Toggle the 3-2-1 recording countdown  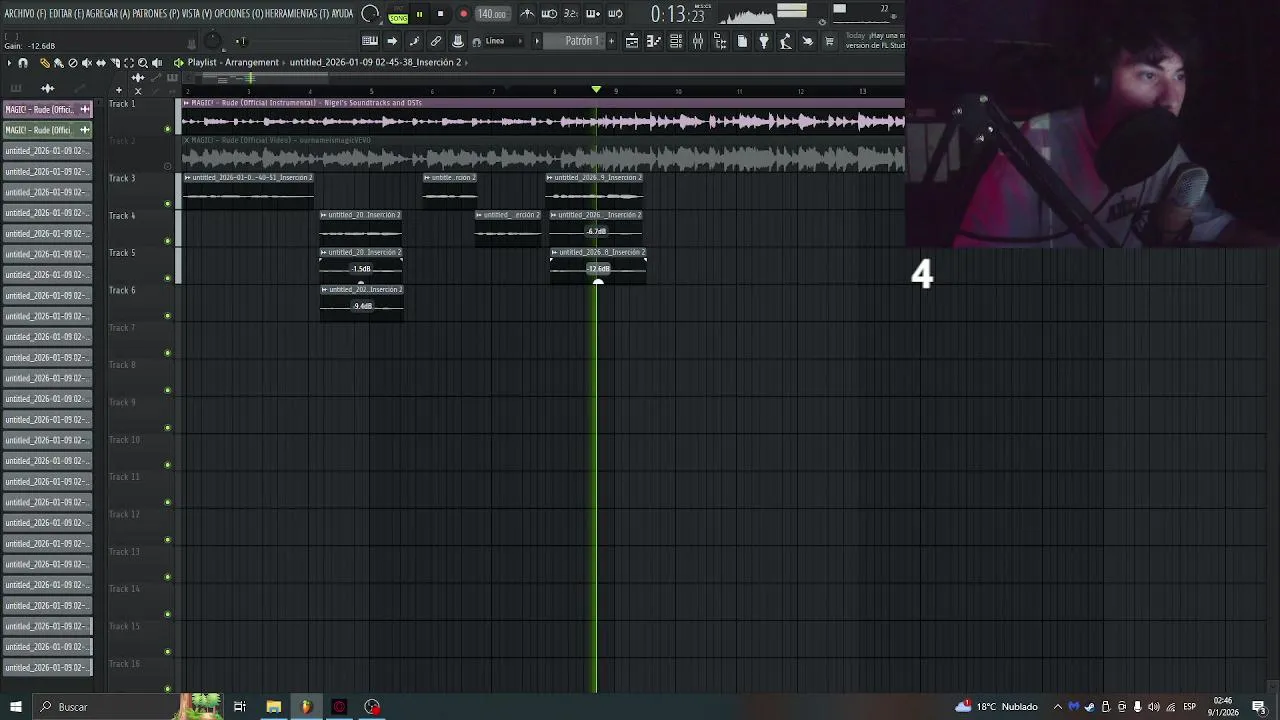pos(571,14)
